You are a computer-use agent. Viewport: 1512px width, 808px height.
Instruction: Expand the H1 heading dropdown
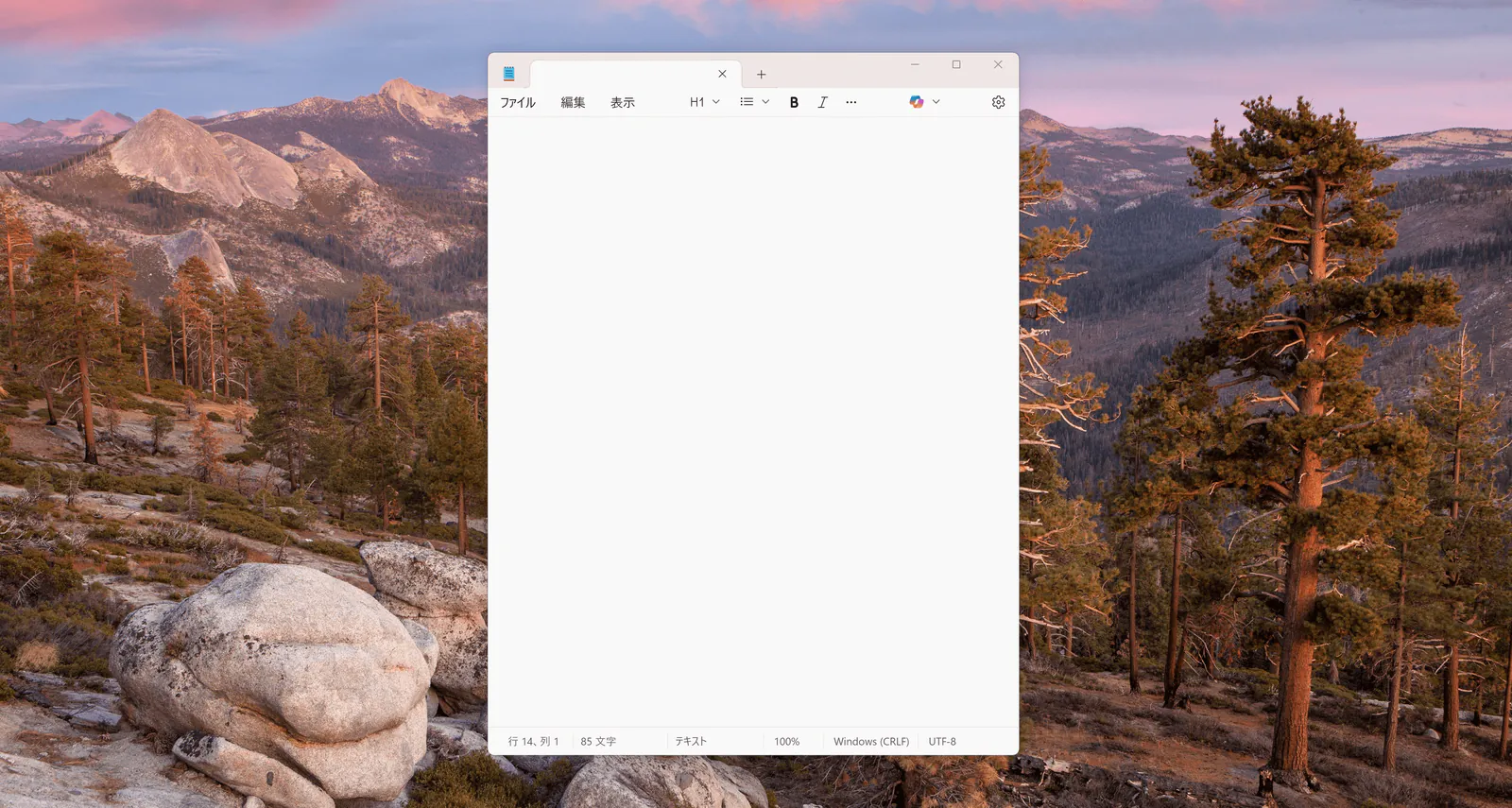click(x=705, y=102)
